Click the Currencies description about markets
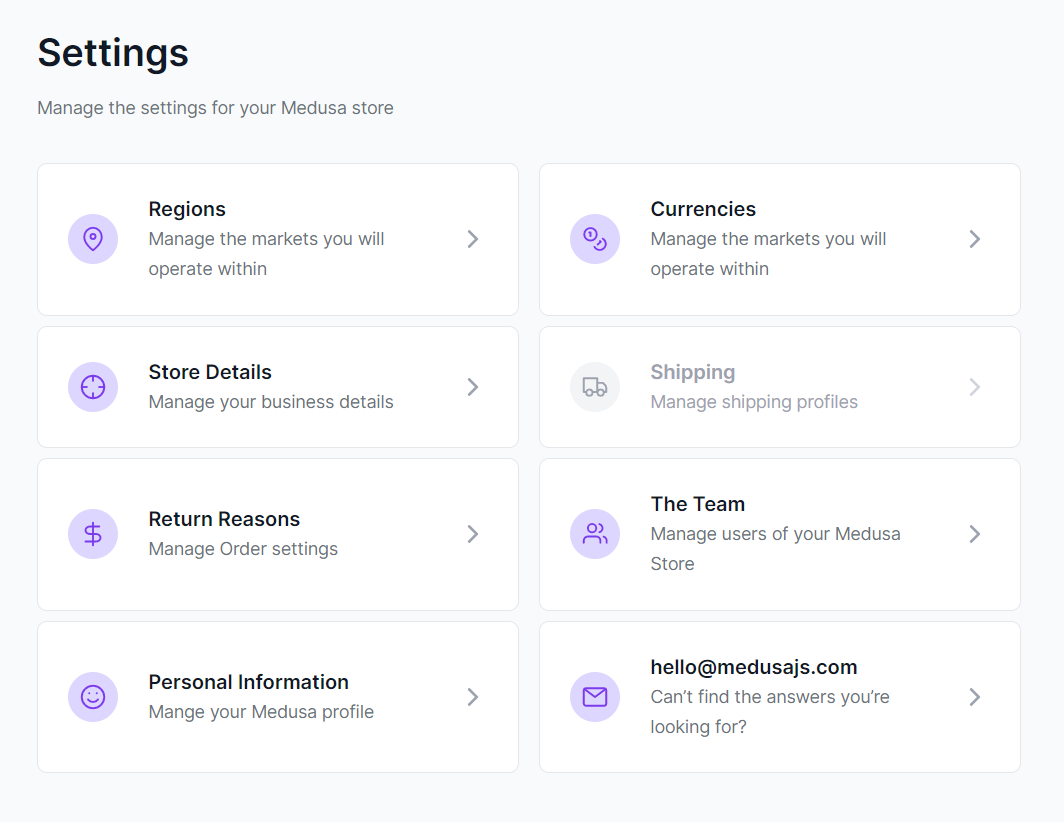The image size is (1064, 822). (768, 254)
